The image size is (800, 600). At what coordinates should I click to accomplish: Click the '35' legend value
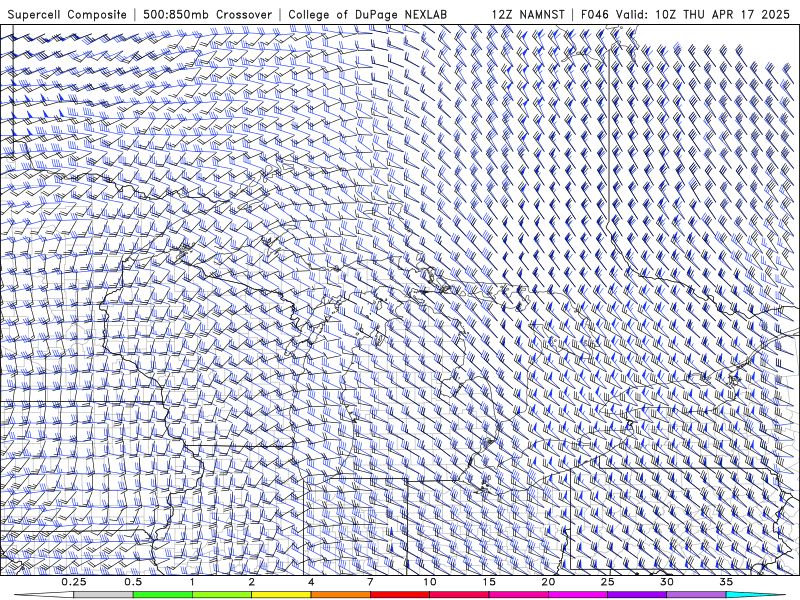726,582
